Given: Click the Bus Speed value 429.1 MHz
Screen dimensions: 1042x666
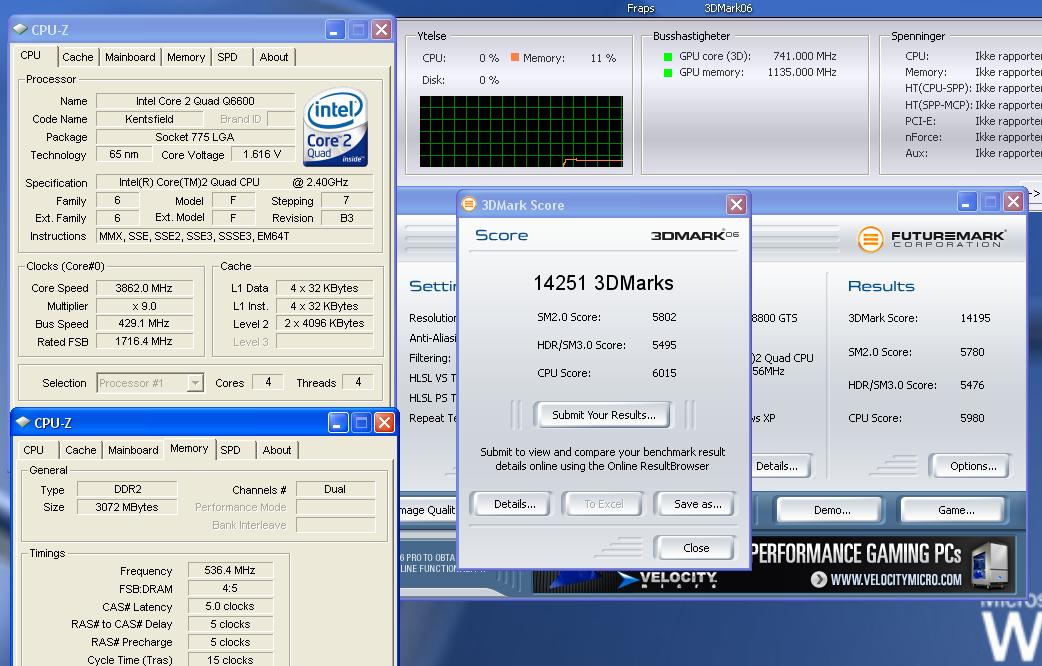Looking at the screenshot, I should click(x=144, y=323).
